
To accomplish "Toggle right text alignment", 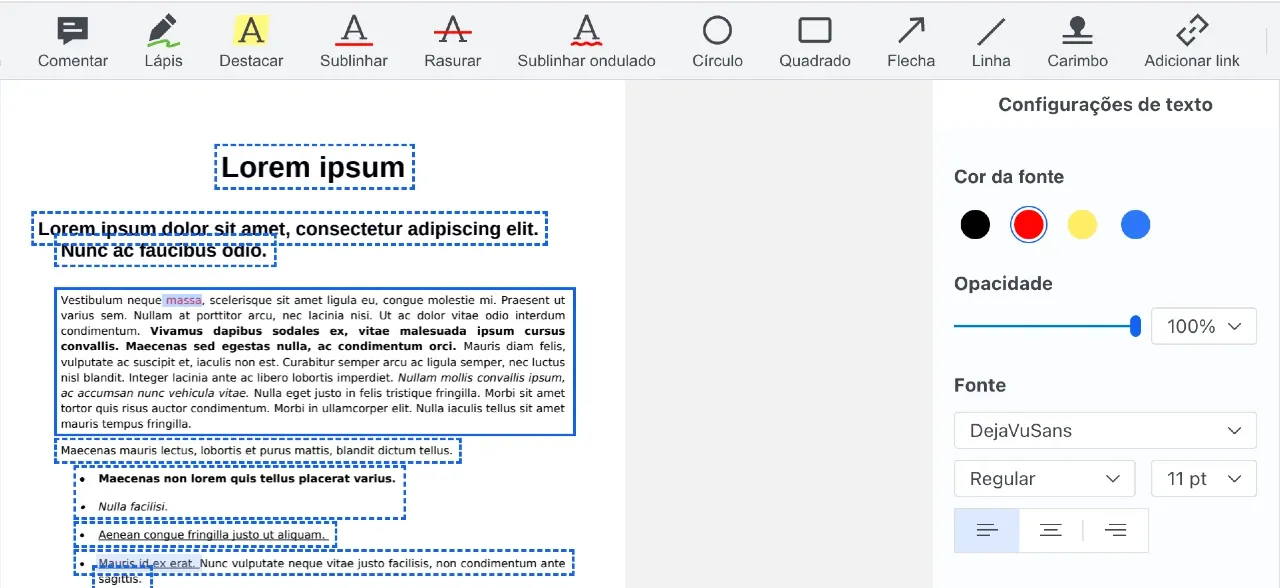I will pyautogui.click(x=1115, y=531).
